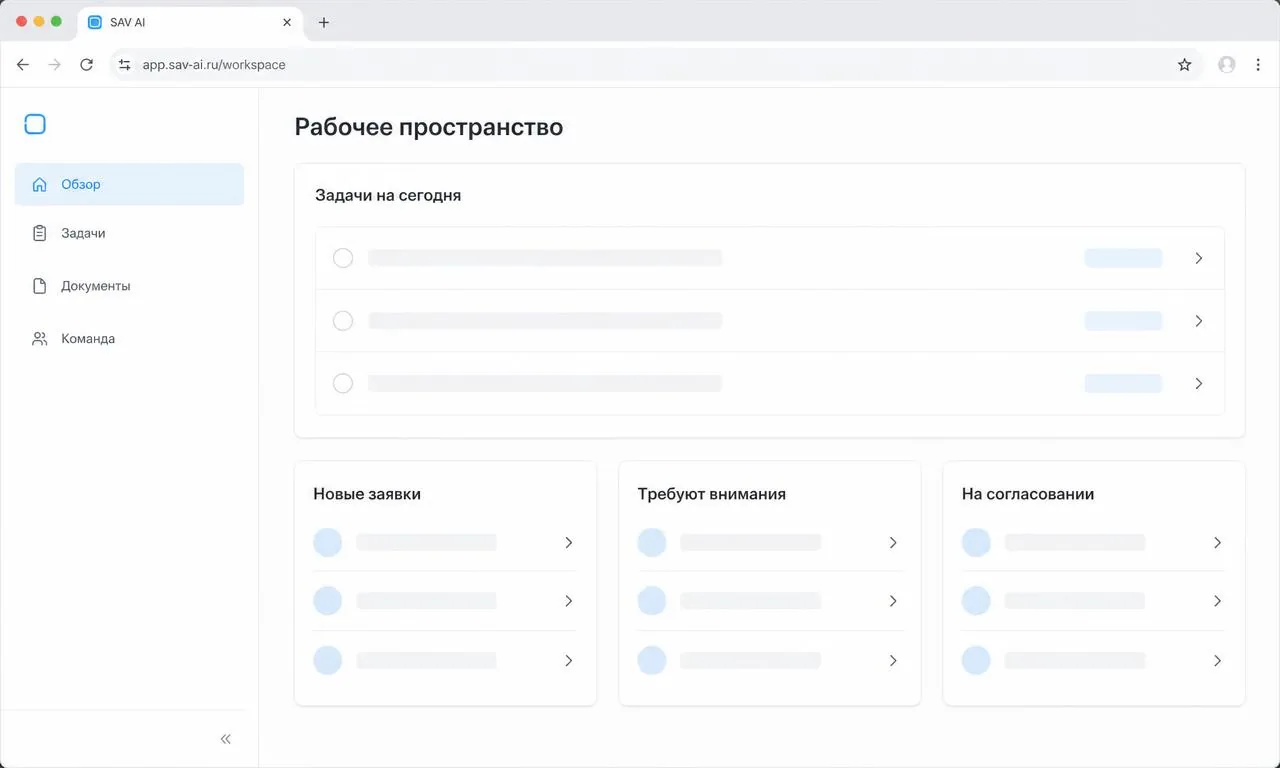Click the Рабочее пространство page title
The height and width of the screenshot is (768, 1280).
pos(429,128)
